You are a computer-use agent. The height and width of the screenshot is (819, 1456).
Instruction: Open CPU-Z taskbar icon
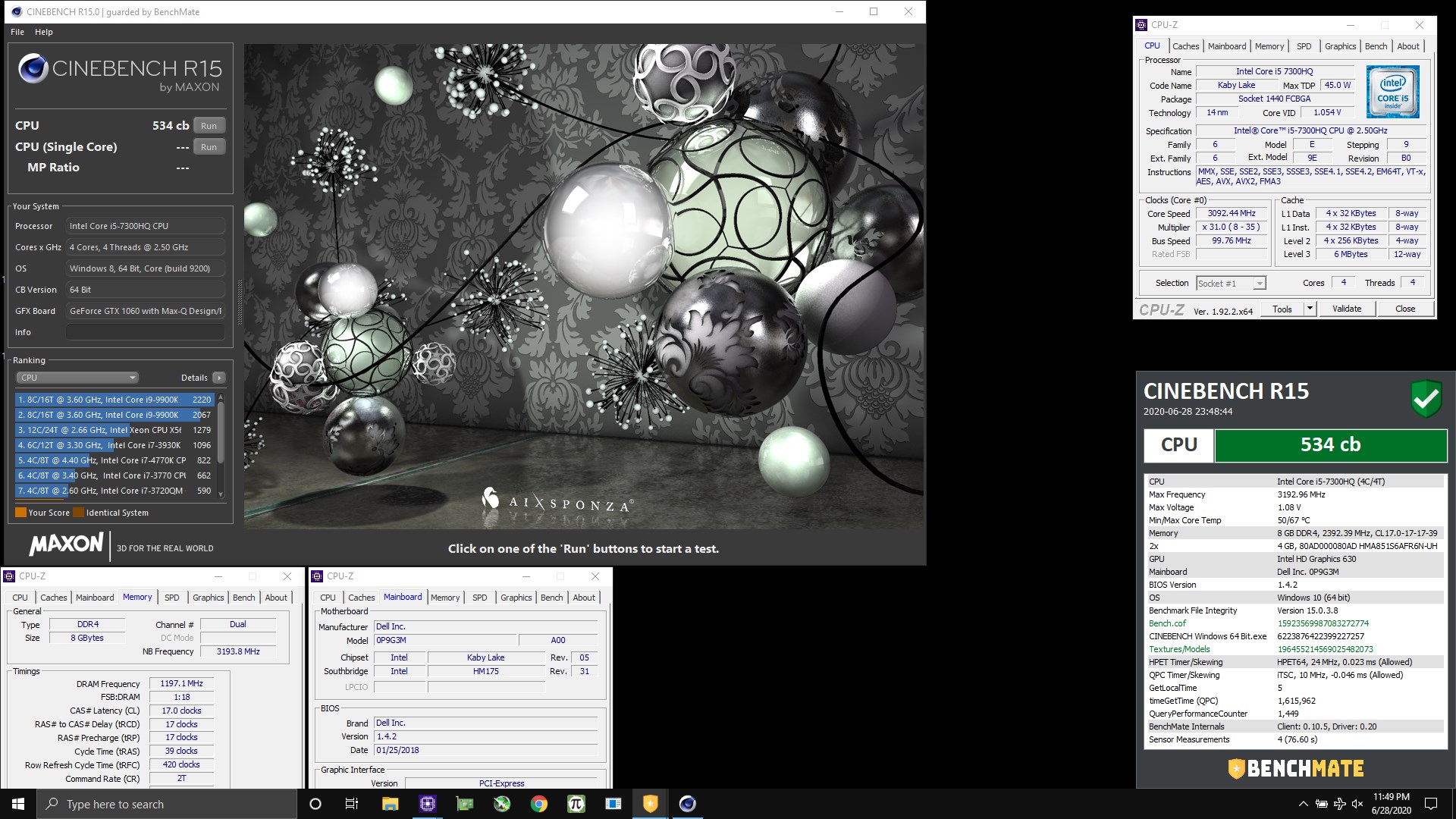(428, 804)
